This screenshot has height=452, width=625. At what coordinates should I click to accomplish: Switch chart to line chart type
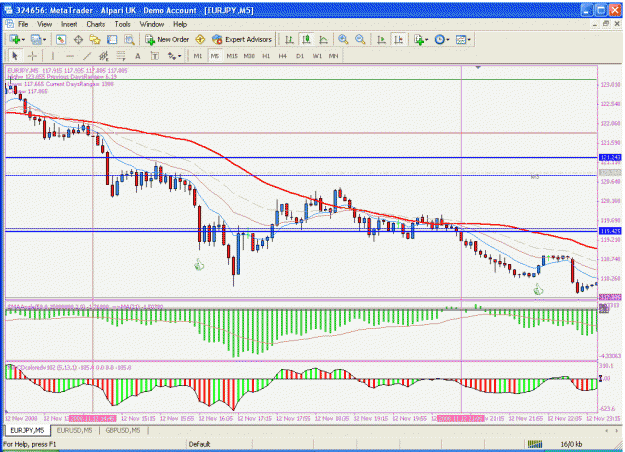coord(323,39)
